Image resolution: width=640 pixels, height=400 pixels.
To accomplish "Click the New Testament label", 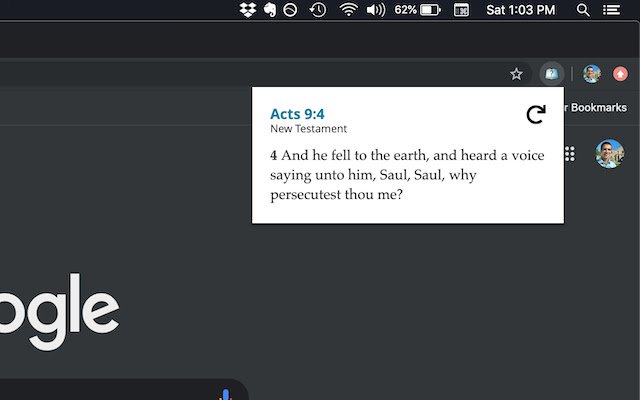I will coord(308,129).
